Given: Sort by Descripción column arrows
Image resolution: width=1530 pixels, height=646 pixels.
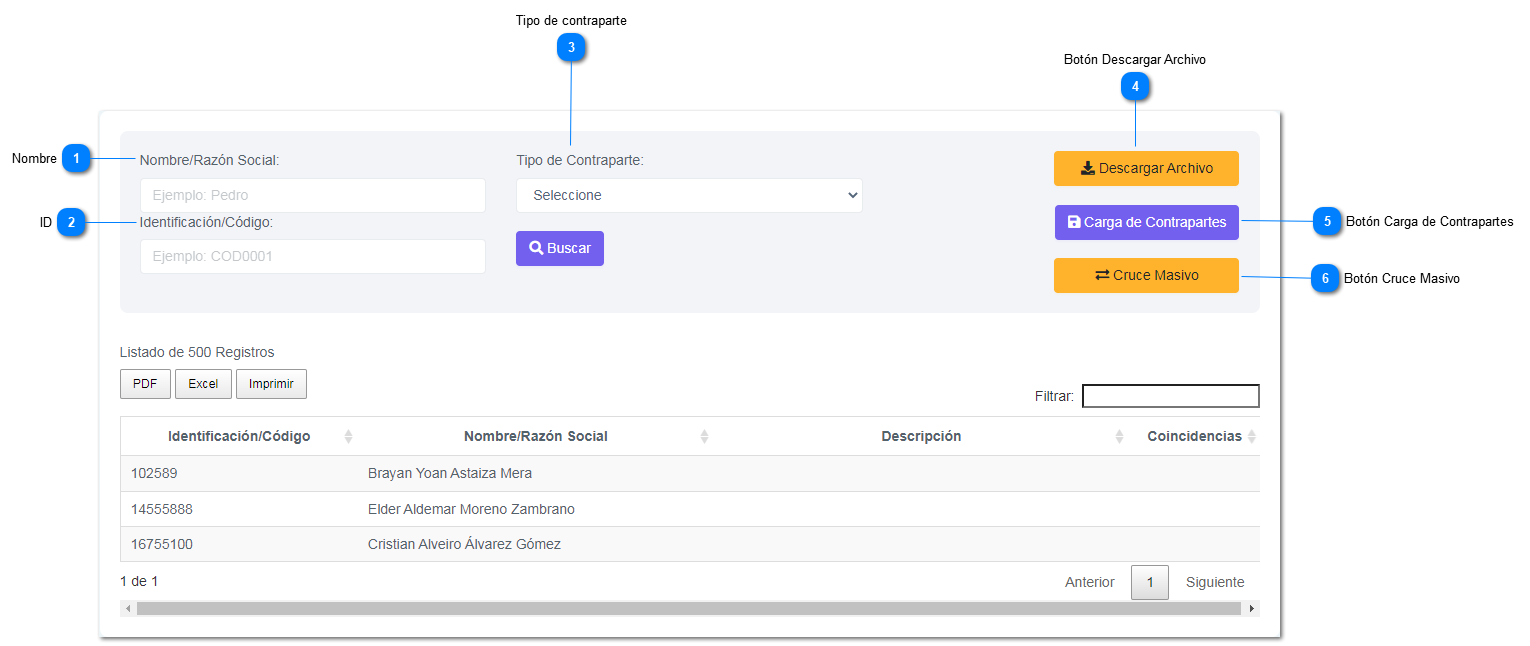Looking at the screenshot, I should [x=1119, y=437].
